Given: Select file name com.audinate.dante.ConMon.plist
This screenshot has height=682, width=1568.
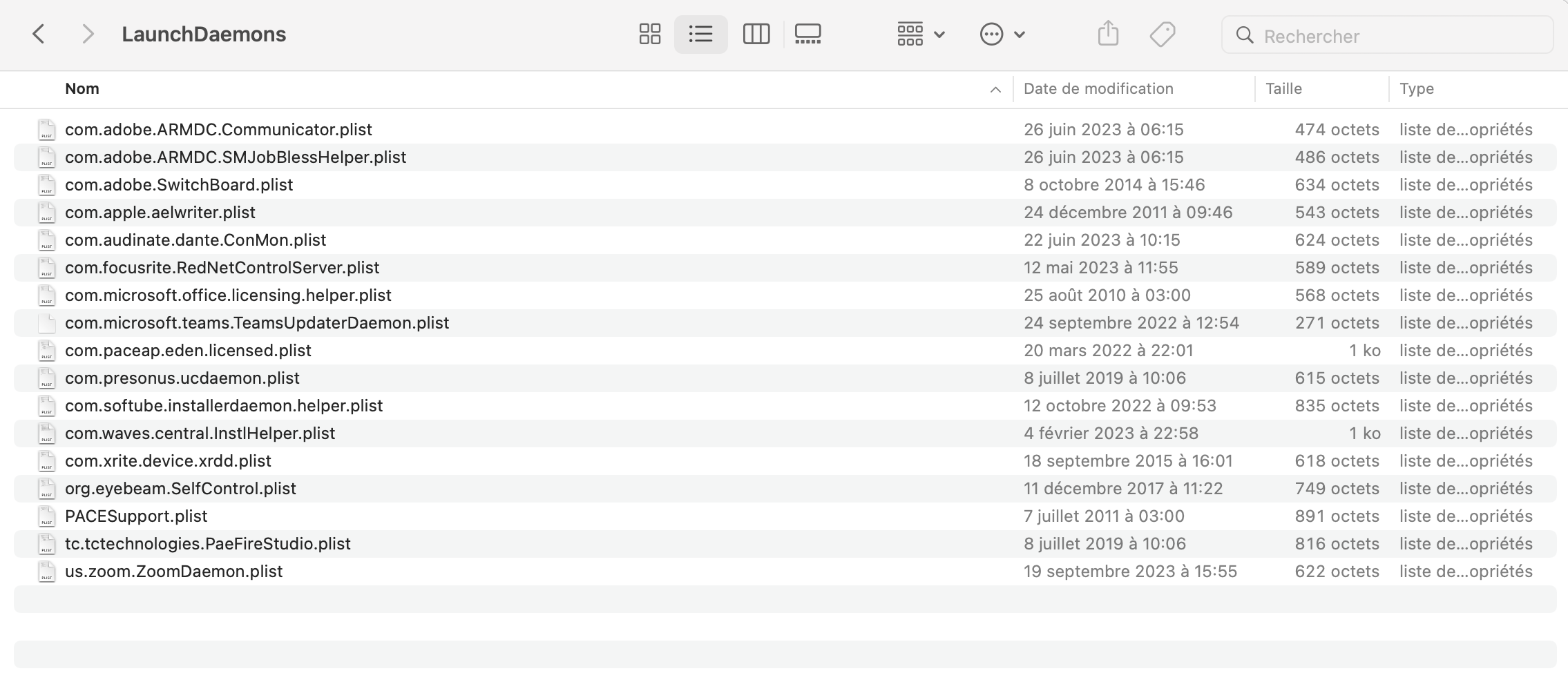Looking at the screenshot, I should 195,240.
